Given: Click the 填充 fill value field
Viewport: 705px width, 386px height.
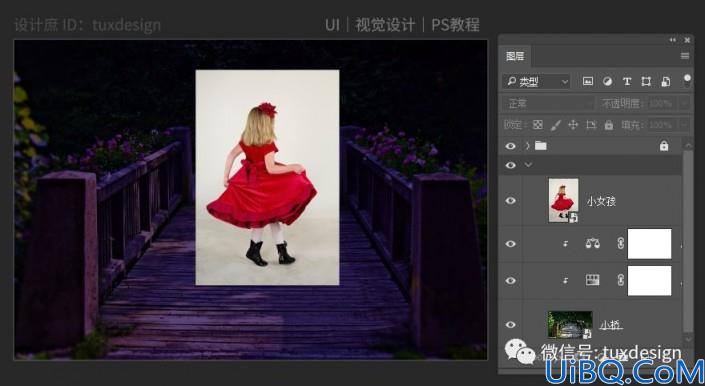Looking at the screenshot, I should pos(660,124).
